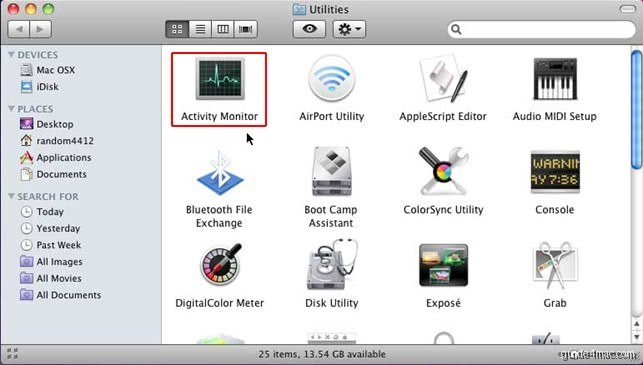Screen dimensions: 643x365
Task: Open the AirPort Utility icon
Action: (x=331, y=79)
